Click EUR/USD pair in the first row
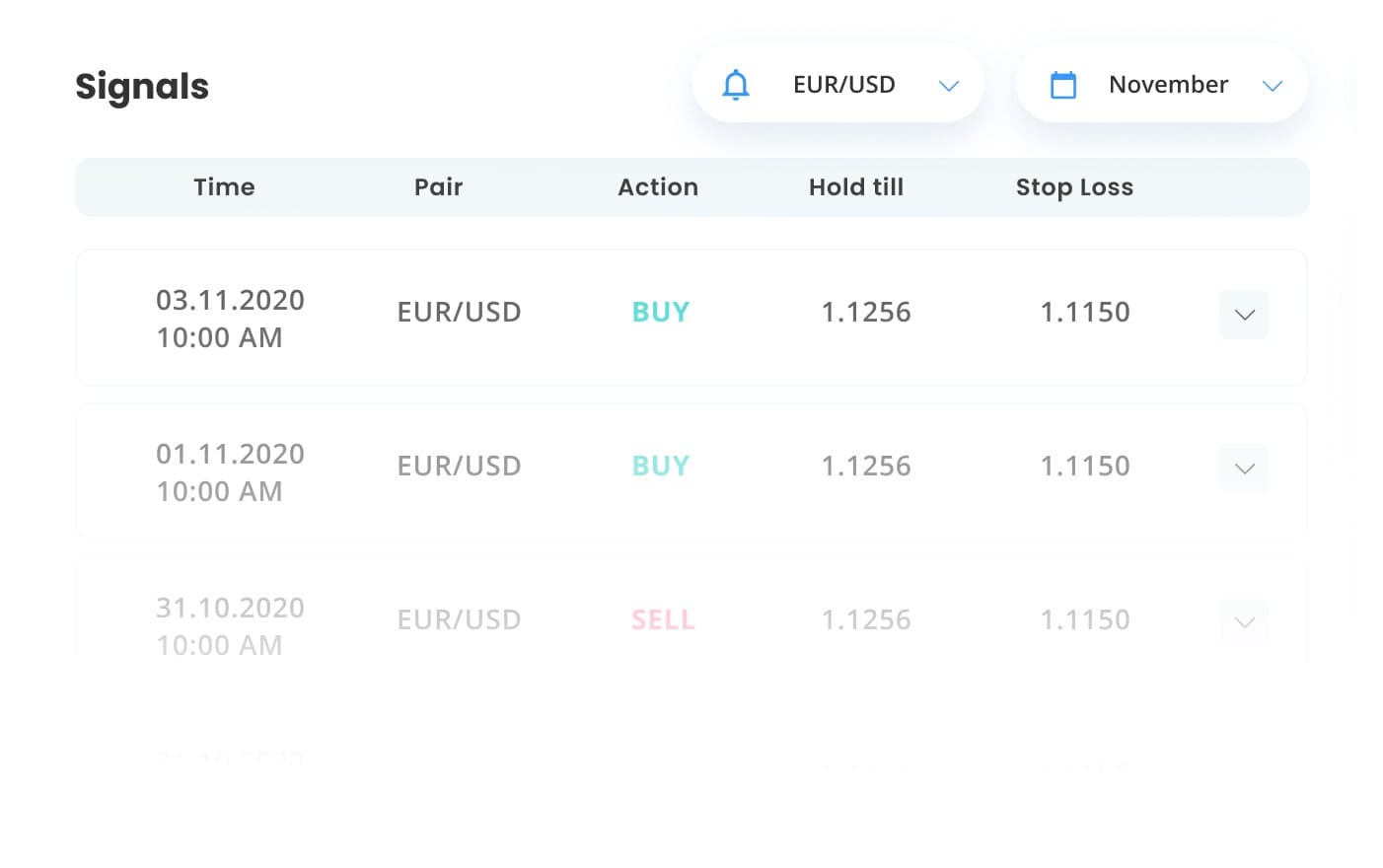 point(459,312)
